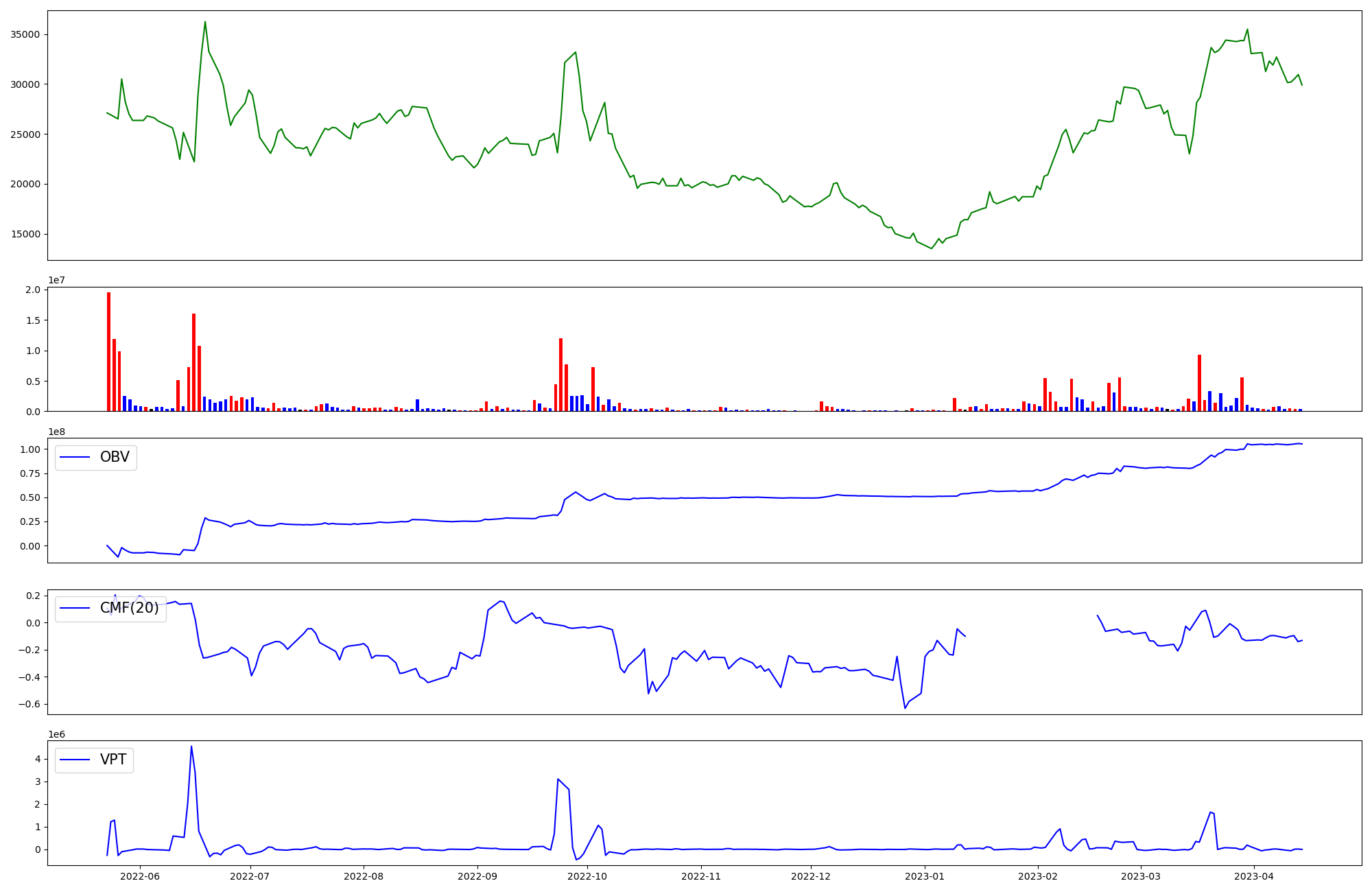Click the 1e6 exponent label above VPT chart
The height and width of the screenshot is (892, 1372).
click(57, 735)
